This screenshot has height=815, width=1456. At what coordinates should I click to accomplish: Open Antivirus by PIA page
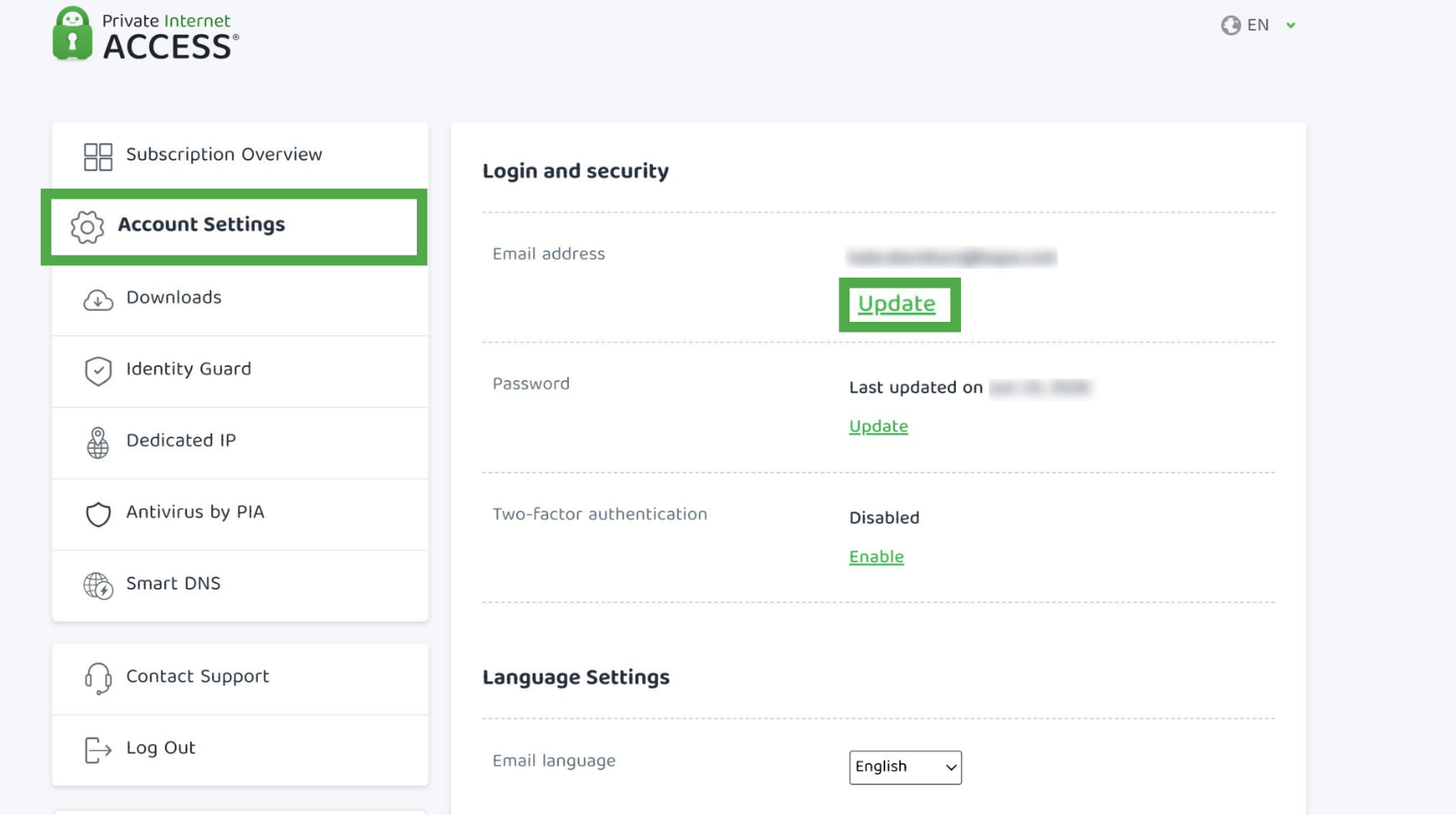click(x=240, y=514)
